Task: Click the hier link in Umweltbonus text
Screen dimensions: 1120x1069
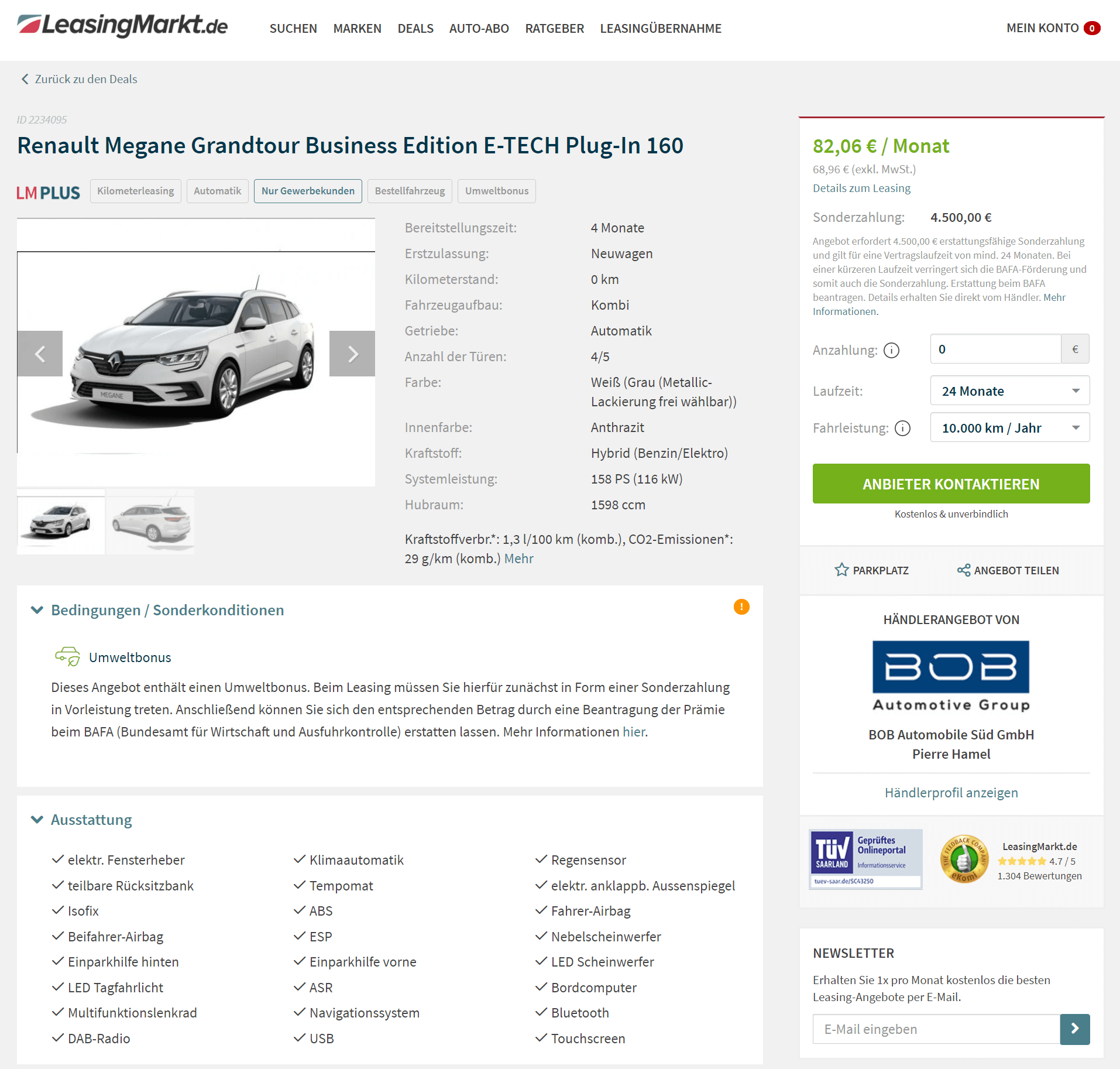Action: coord(634,732)
